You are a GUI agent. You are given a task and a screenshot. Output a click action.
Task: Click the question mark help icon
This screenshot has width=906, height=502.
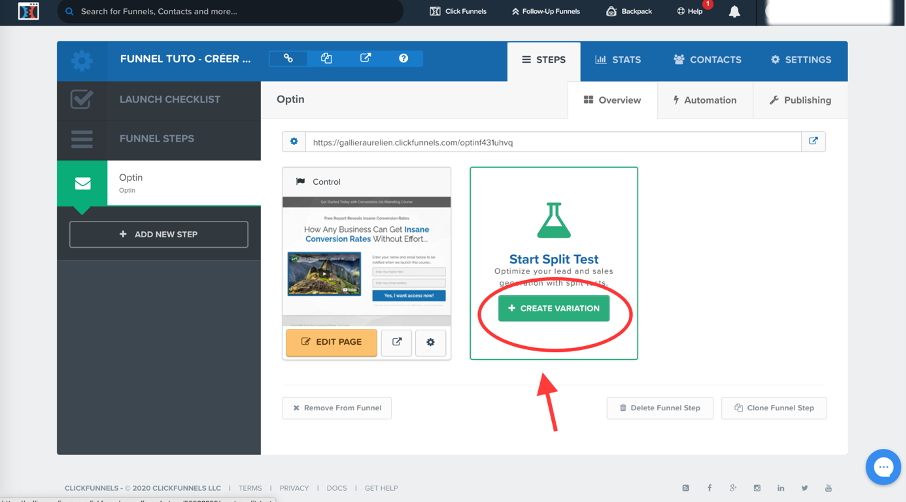coord(403,58)
